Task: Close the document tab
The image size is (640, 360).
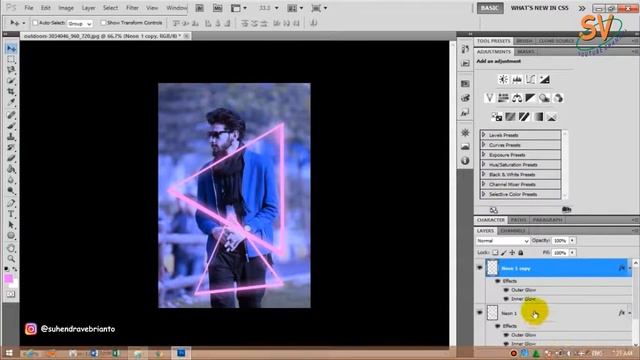Action: [186, 36]
